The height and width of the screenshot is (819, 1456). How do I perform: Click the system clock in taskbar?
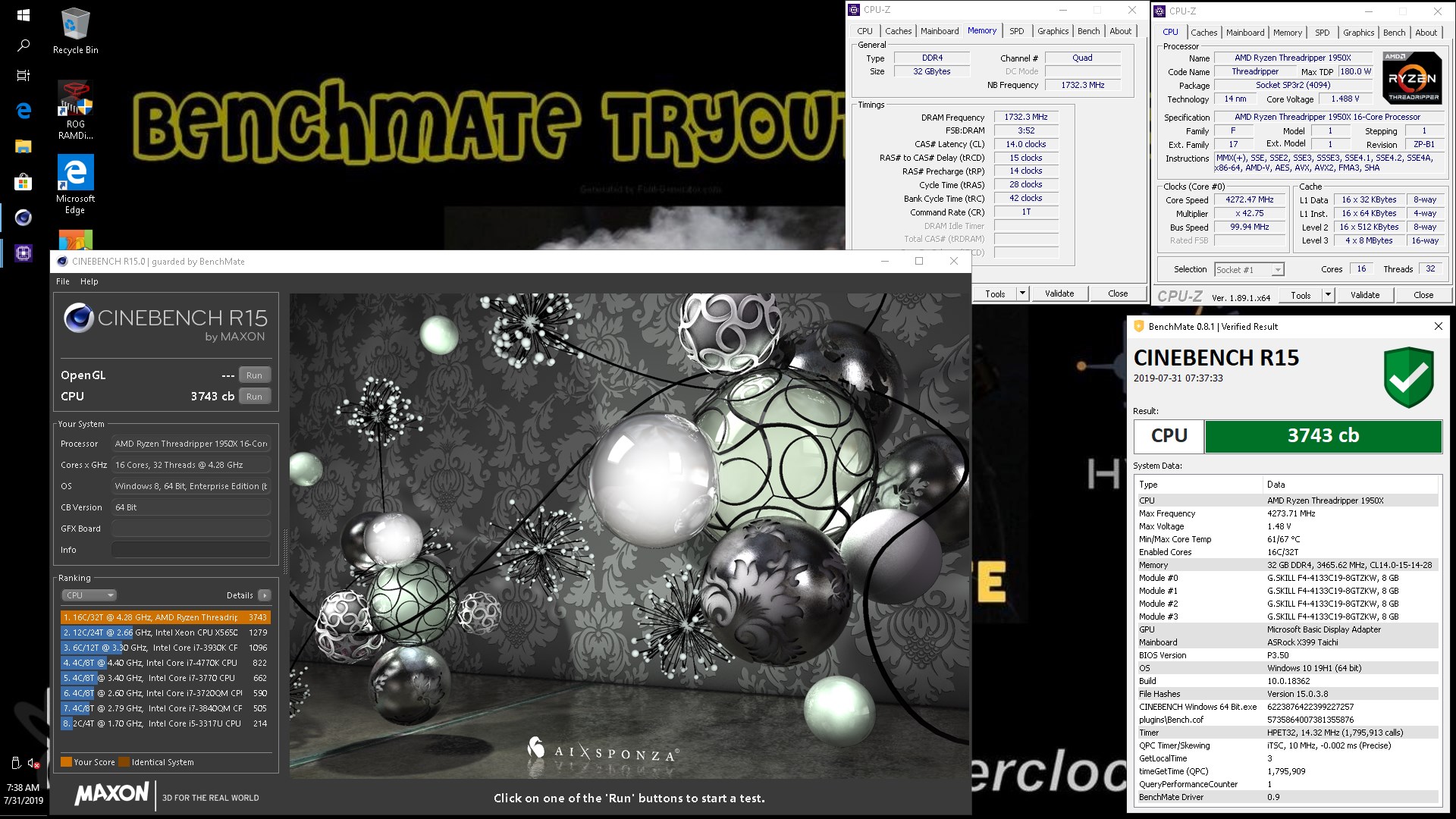pyautogui.click(x=24, y=794)
